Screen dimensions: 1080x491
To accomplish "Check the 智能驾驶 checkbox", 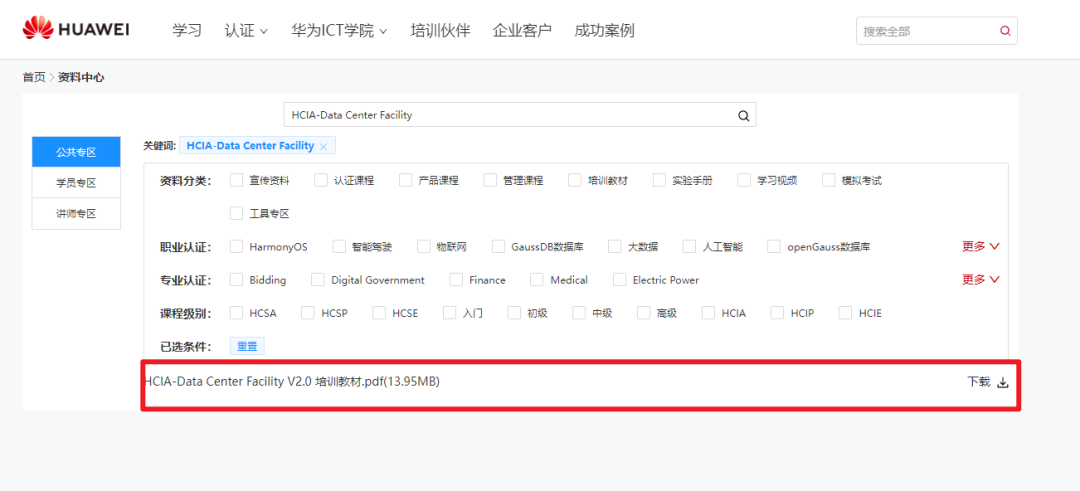I will pyautogui.click(x=339, y=247).
